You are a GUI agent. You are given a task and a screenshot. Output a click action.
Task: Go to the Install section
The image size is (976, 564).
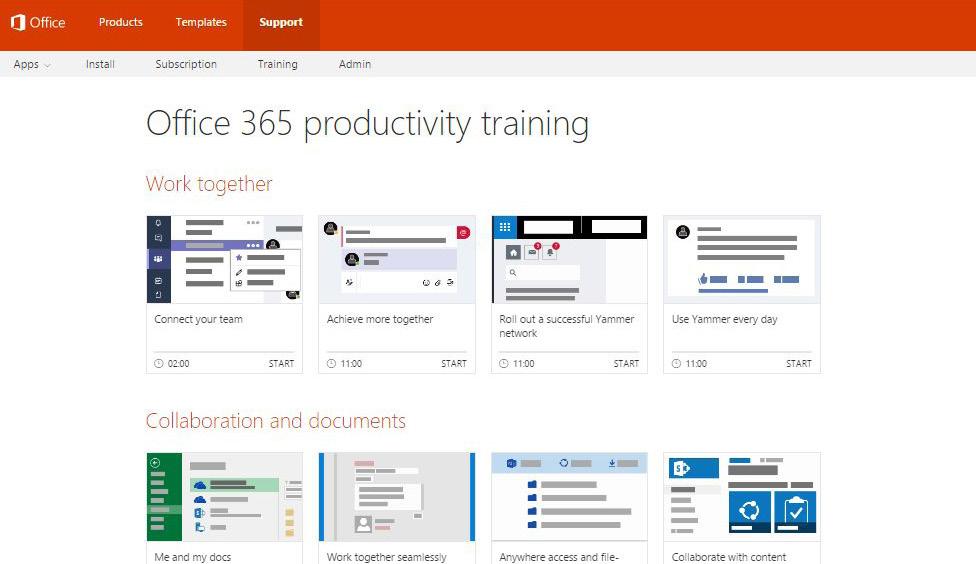coord(100,64)
